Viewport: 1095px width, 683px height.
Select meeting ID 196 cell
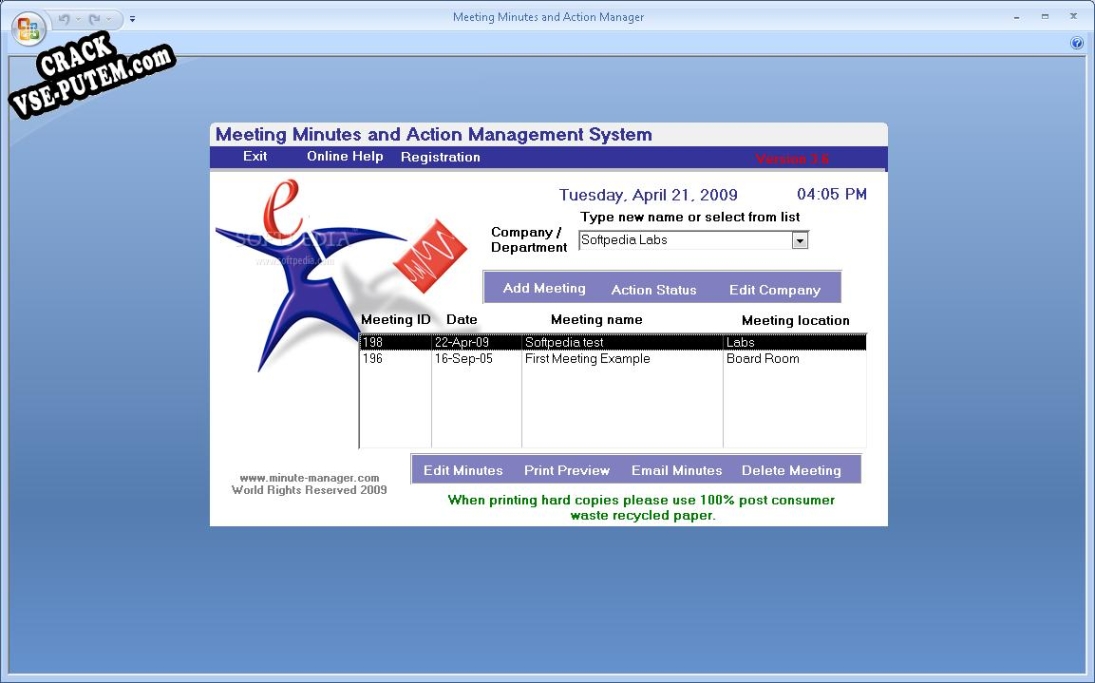[x=396, y=358]
